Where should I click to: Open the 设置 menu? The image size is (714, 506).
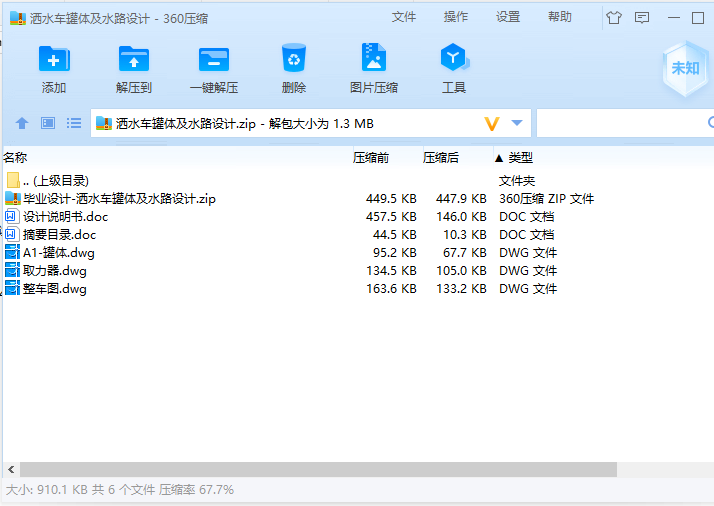pos(508,17)
